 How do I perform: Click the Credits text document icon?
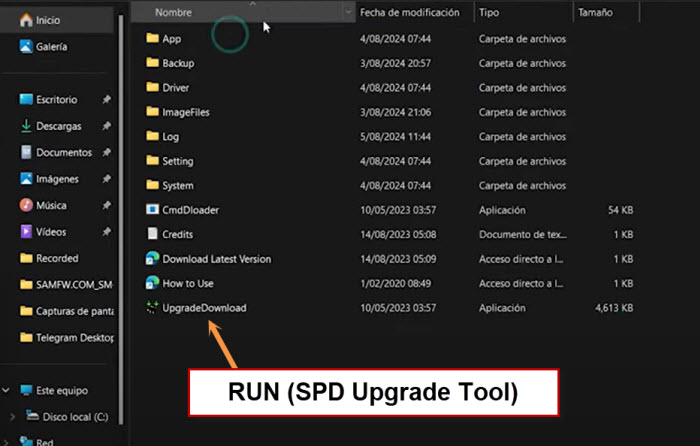coord(153,234)
